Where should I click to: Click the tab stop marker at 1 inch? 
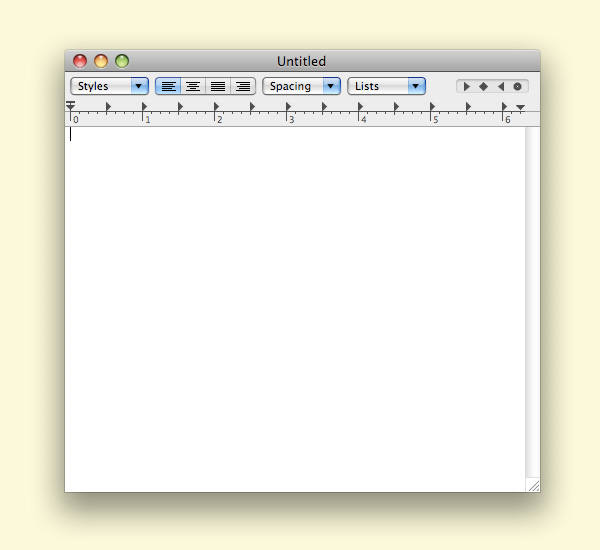click(144, 106)
